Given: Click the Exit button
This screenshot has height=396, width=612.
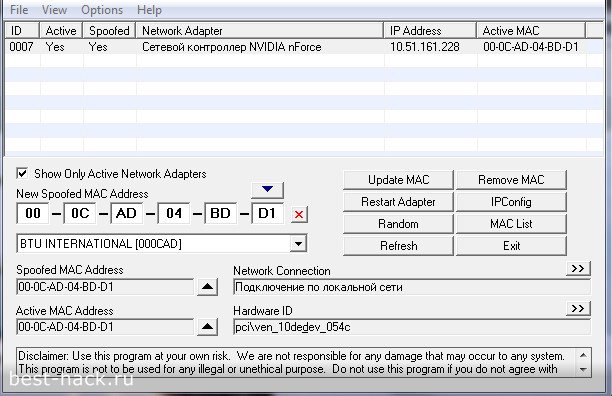Looking at the screenshot, I should pyautogui.click(x=511, y=246).
